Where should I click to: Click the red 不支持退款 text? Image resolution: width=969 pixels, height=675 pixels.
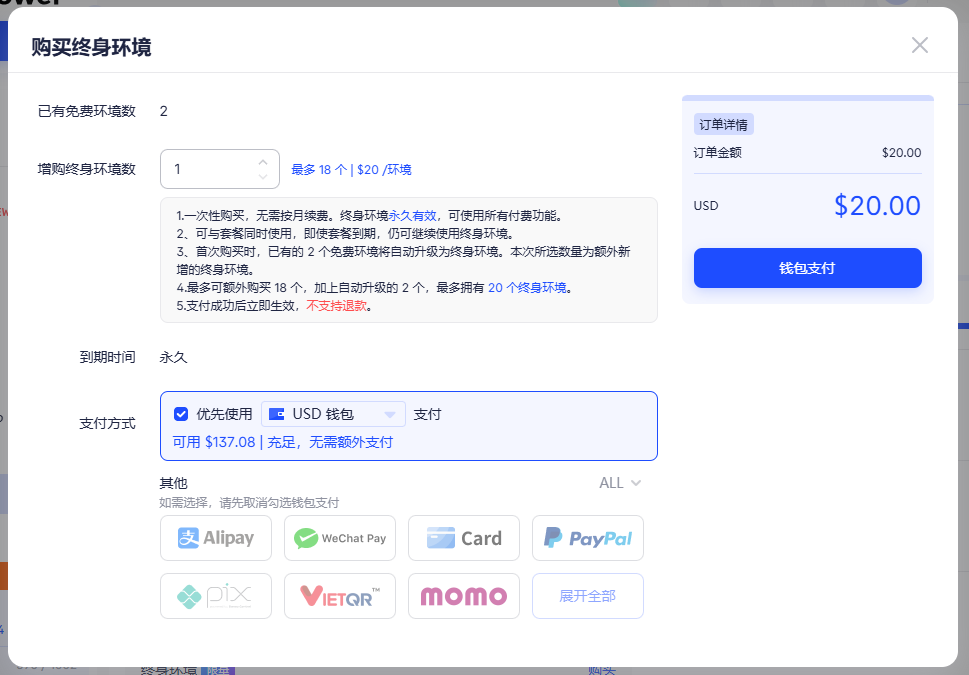(336, 305)
